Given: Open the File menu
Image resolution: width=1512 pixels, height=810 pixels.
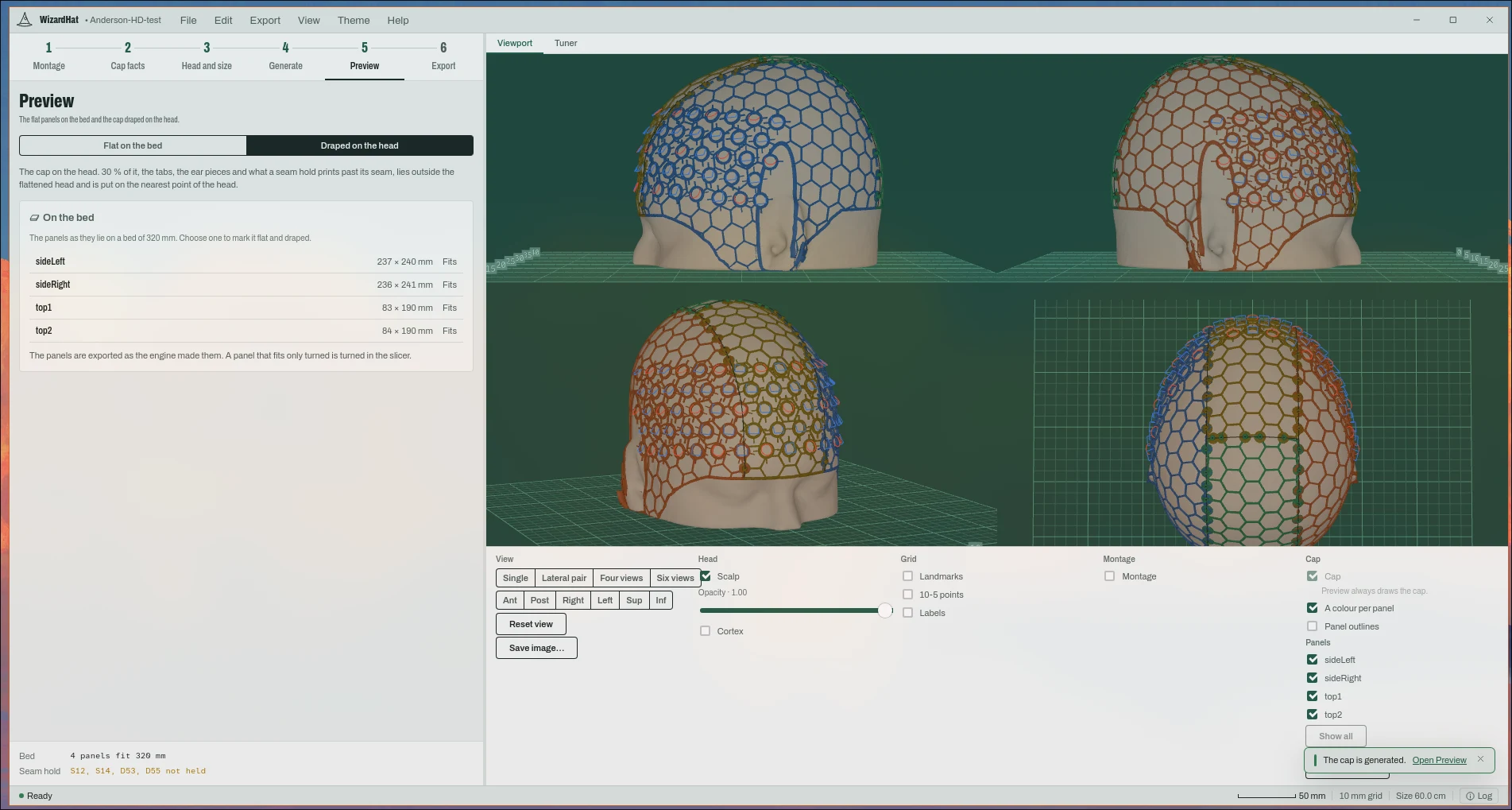Looking at the screenshot, I should point(188,20).
